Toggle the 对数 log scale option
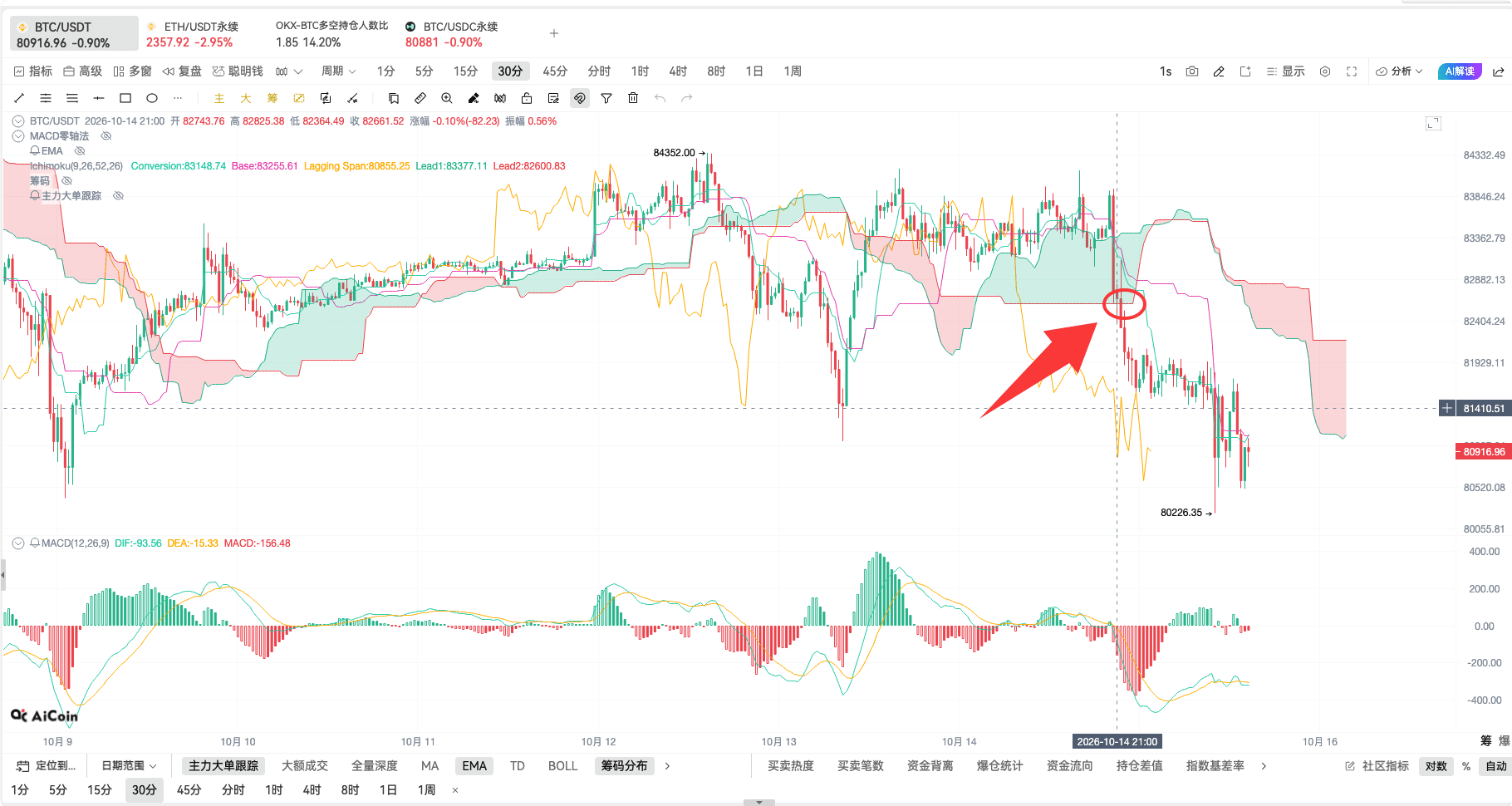1512x806 pixels. click(x=1436, y=766)
